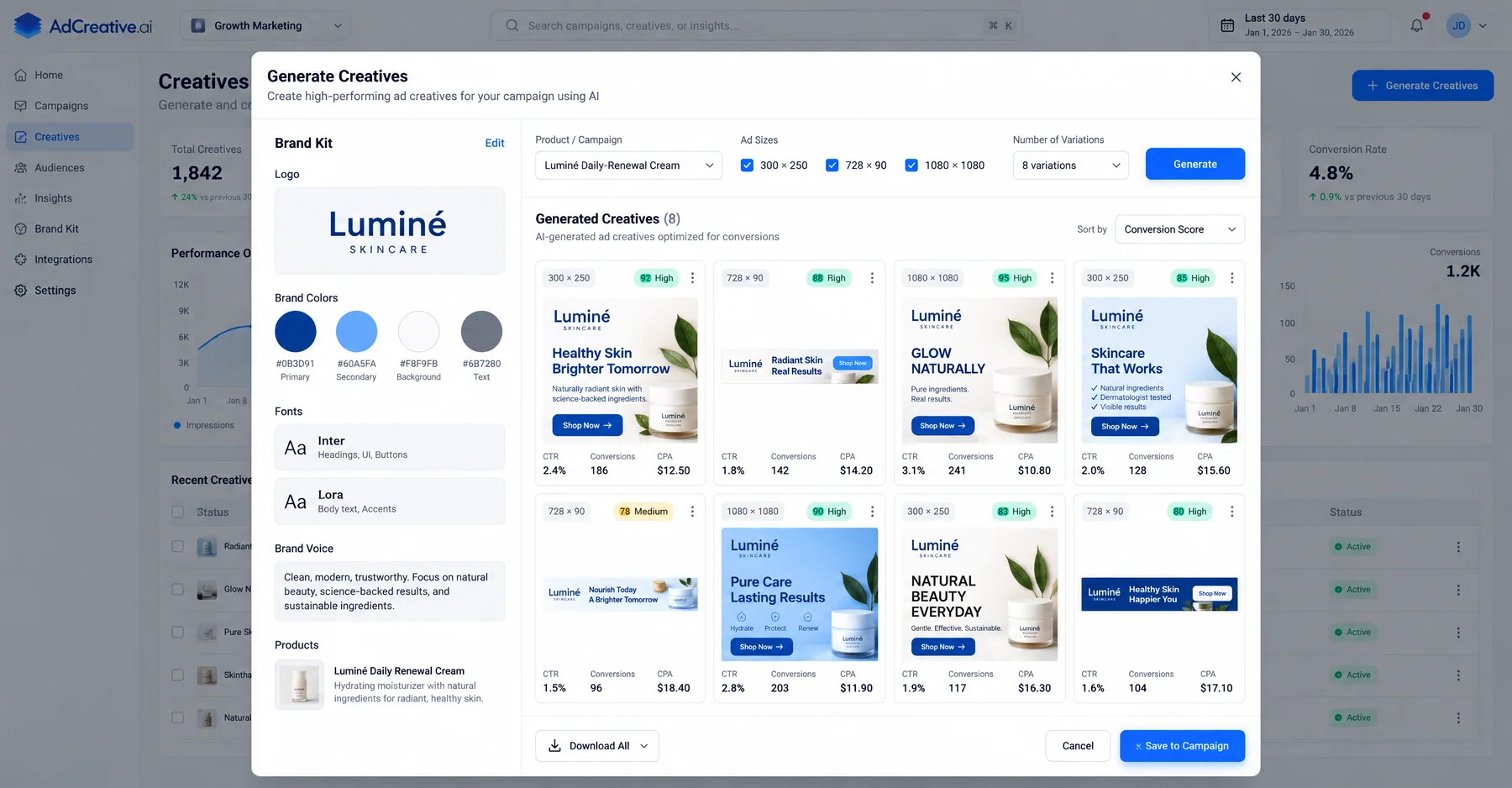Click the Brand Kit sidebar icon
Image resolution: width=1512 pixels, height=788 pixels.
click(21, 229)
